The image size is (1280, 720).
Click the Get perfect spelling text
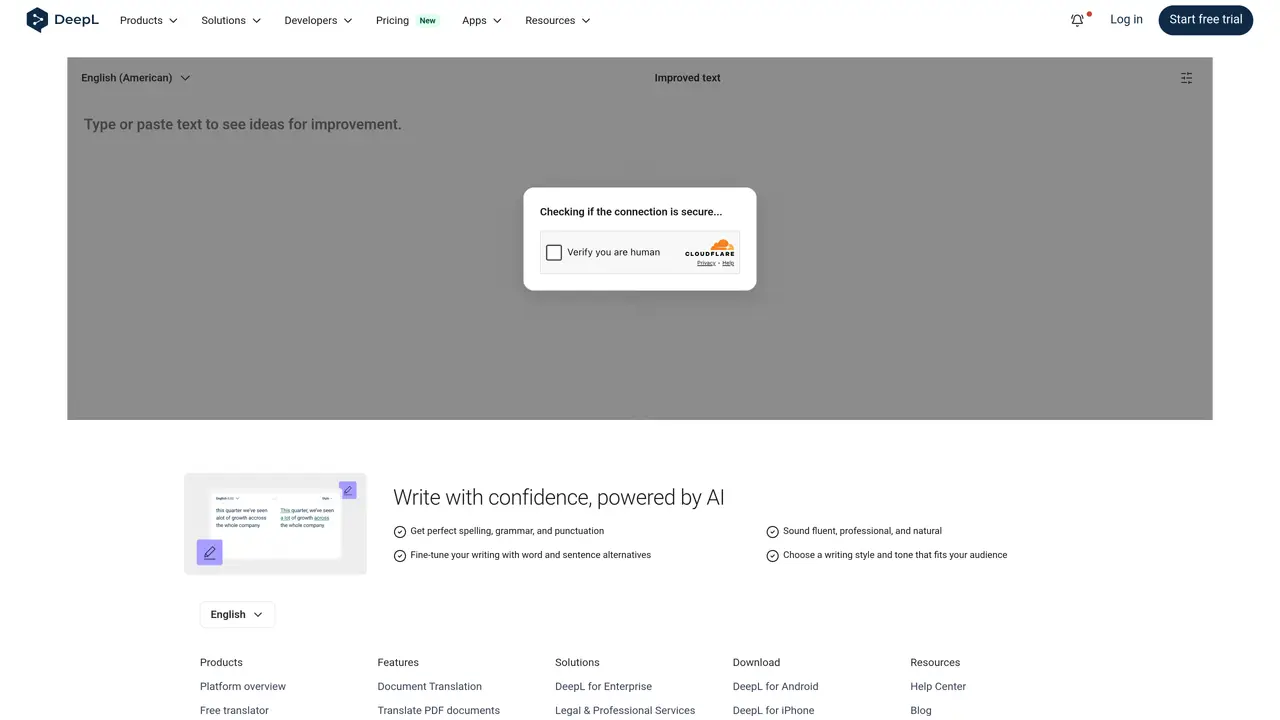pyautogui.click(x=507, y=531)
